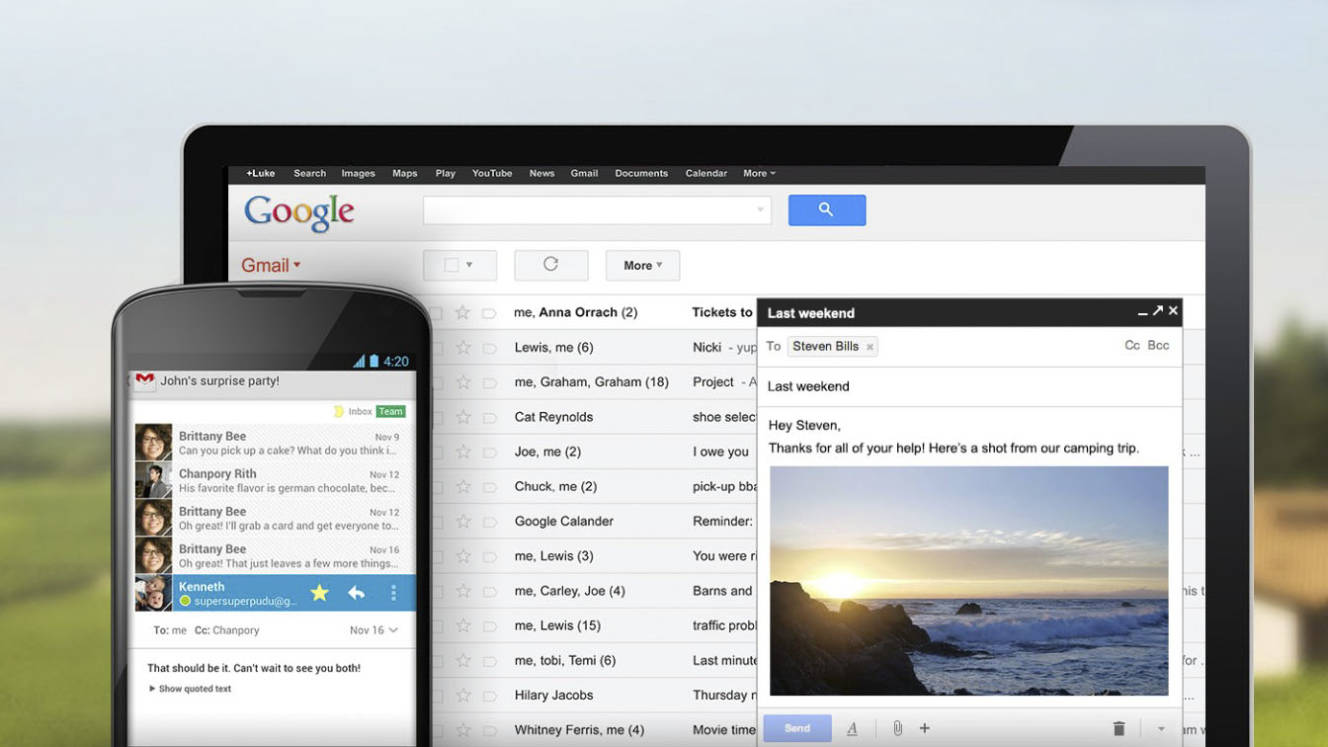Click the refresh inbox button

point(551,265)
